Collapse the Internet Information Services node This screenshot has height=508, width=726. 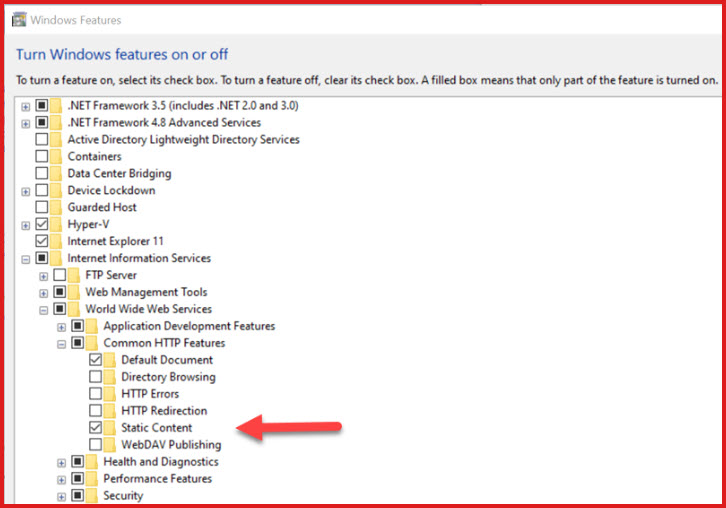(x=25, y=259)
